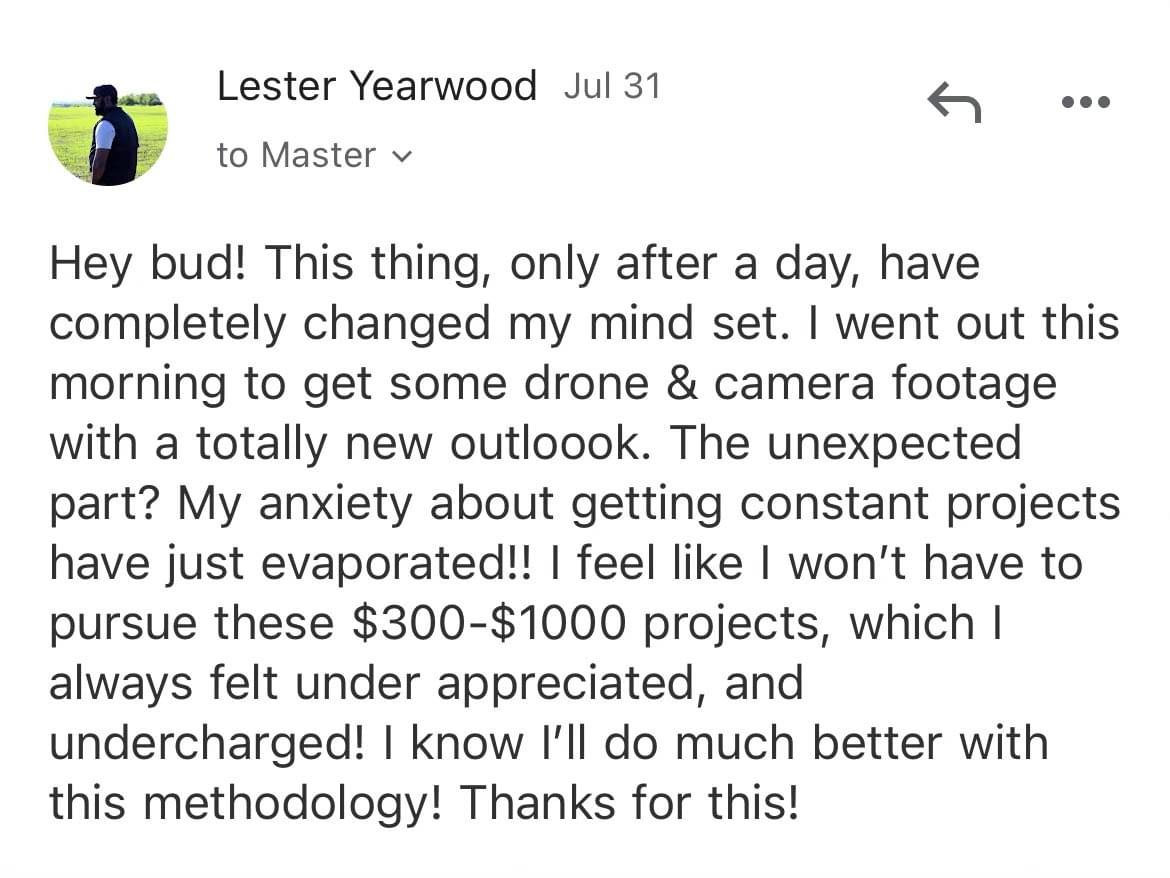Click the misspelled word "outloook"

coord(545,444)
